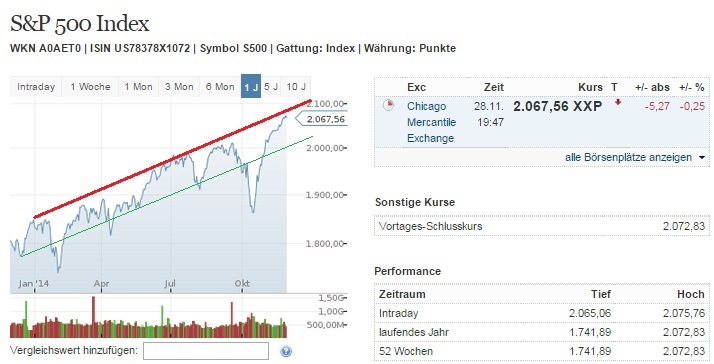
Task: Open the Chicago Mercantile Exchange link
Action: click(x=431, y=122)
